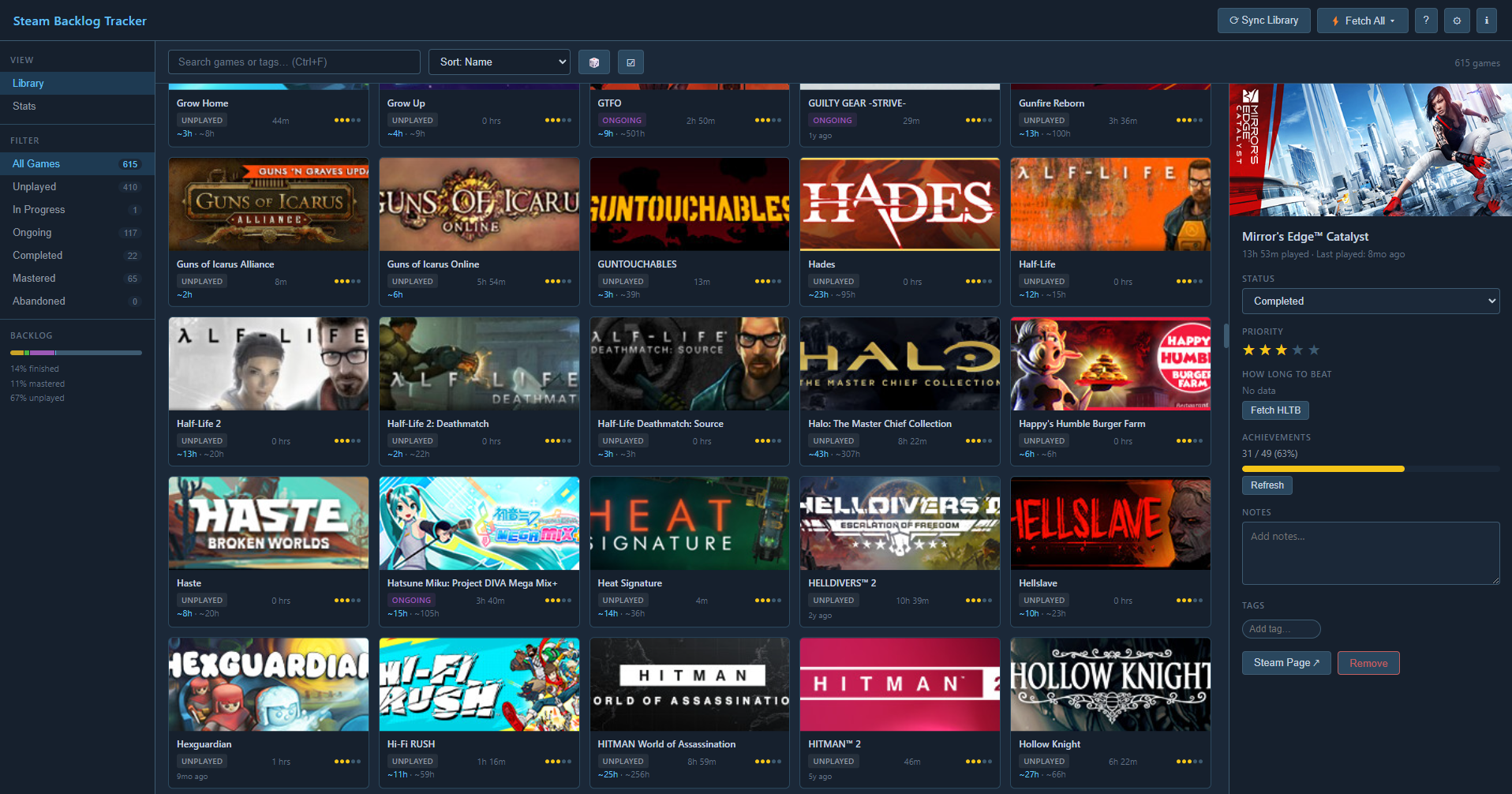
Task: Click the GUILTY GEAR -STRIVE- card title
Action: tap(856, 103)
